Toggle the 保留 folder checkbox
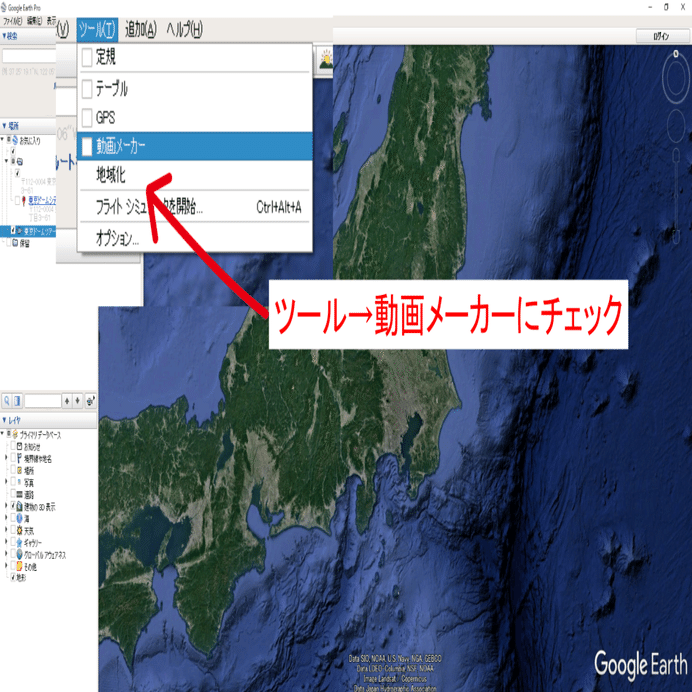 (8, 243)
